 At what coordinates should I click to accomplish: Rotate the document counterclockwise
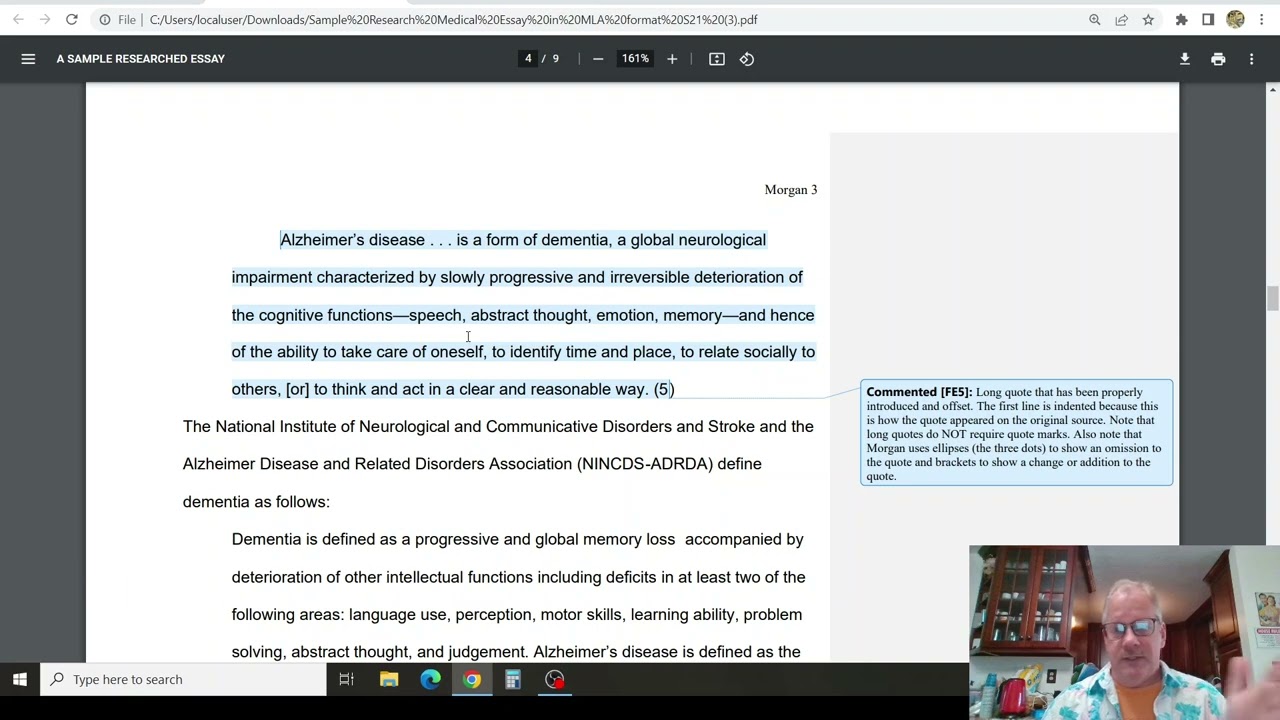point(747,59)
